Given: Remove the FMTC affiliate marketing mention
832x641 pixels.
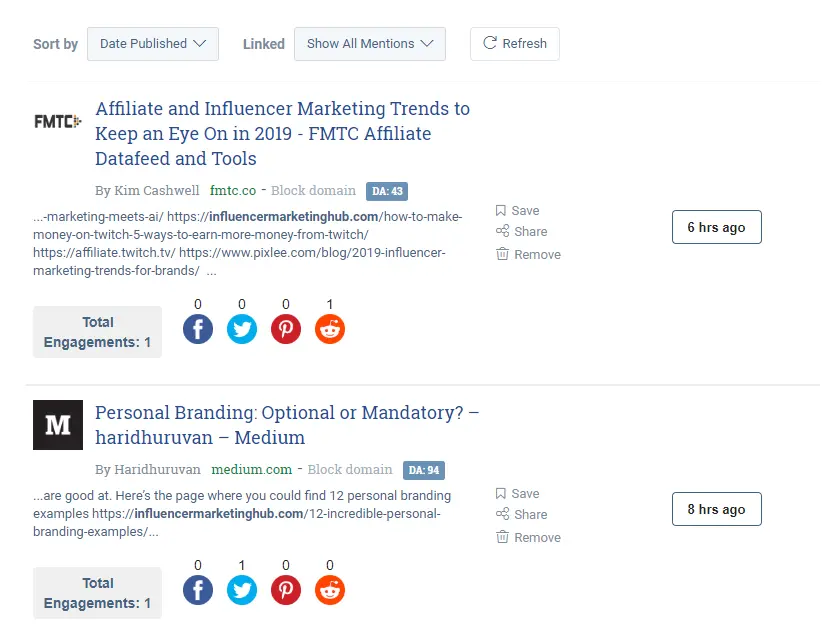Looking at the screenshot, I should (x=528, y=254).
